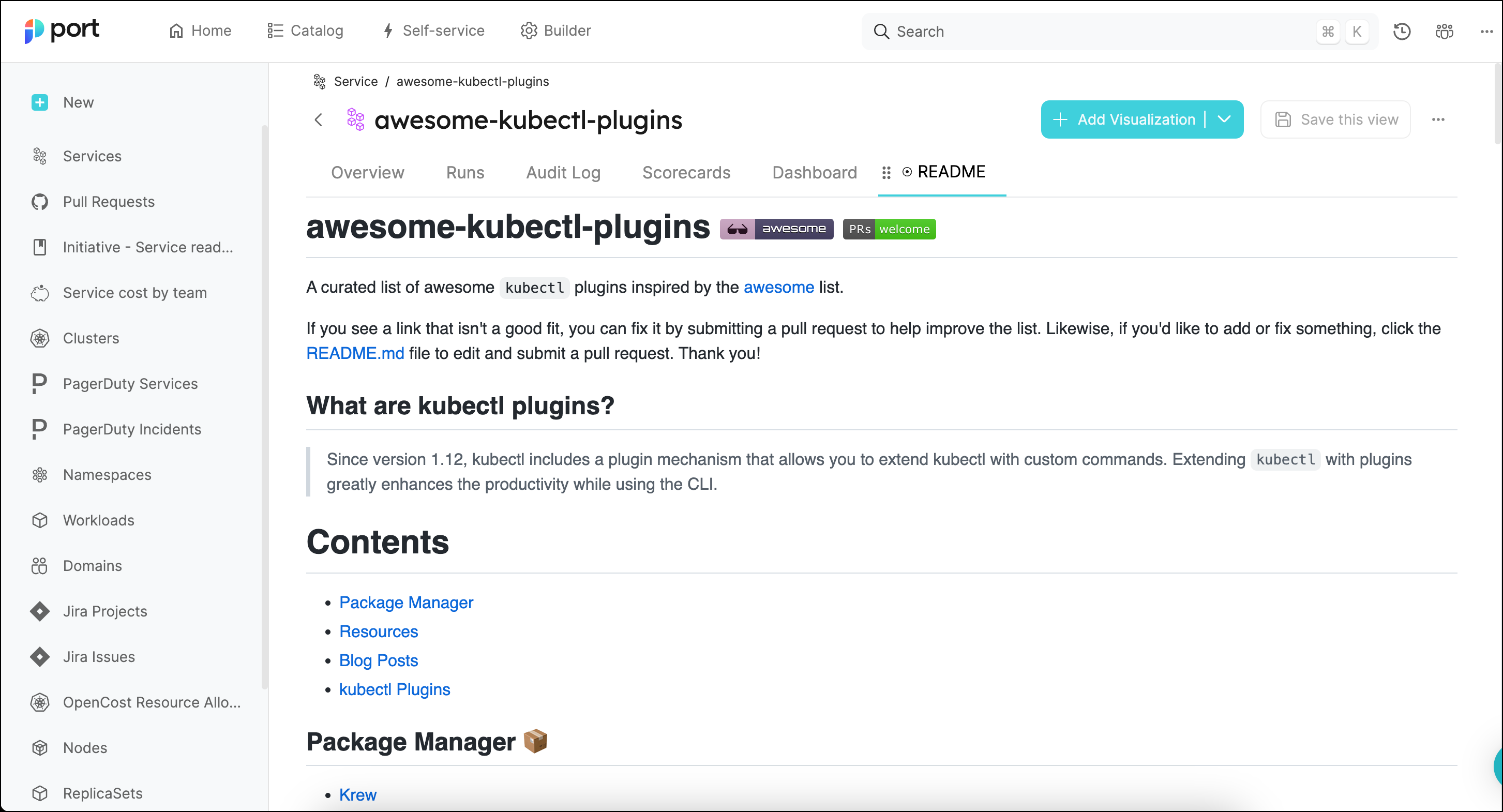The height and width of the screenshot is (812, 1503).
Task: Expand the Add Visualization dropdown arrow
Action: 1224,119
